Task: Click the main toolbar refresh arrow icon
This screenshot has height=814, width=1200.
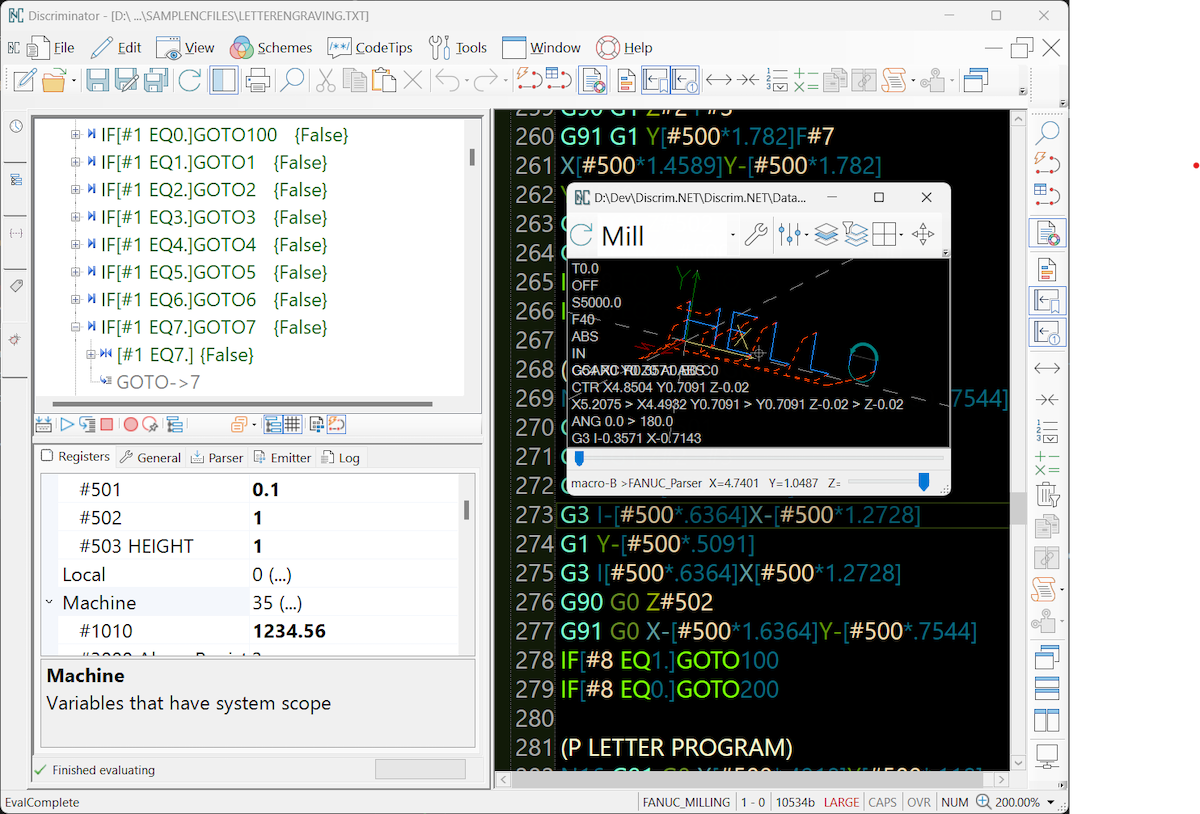Action: (190, 80)
